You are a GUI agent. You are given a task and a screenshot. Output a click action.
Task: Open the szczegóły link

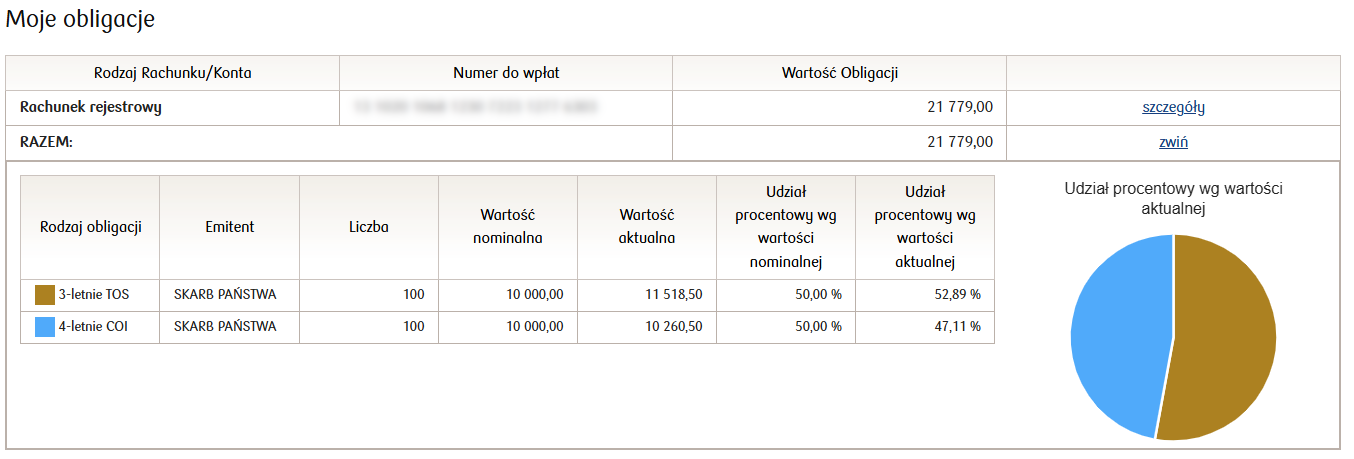click(1173, 108)
